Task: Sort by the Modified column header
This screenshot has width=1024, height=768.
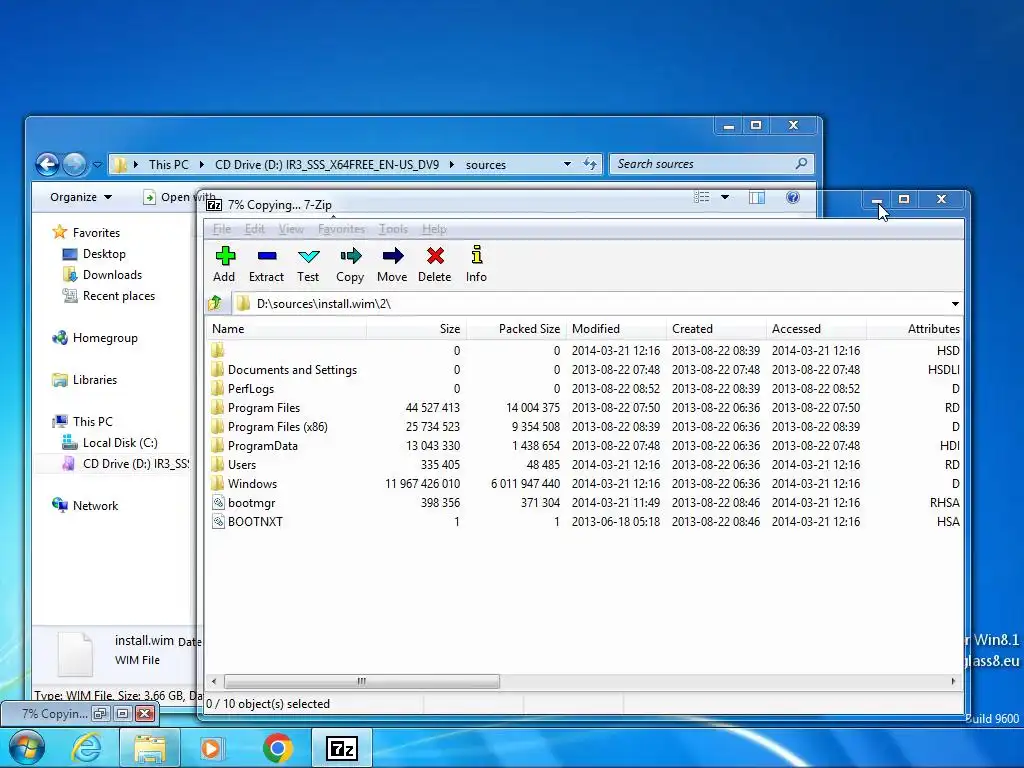Action: (x=616, y=328)
